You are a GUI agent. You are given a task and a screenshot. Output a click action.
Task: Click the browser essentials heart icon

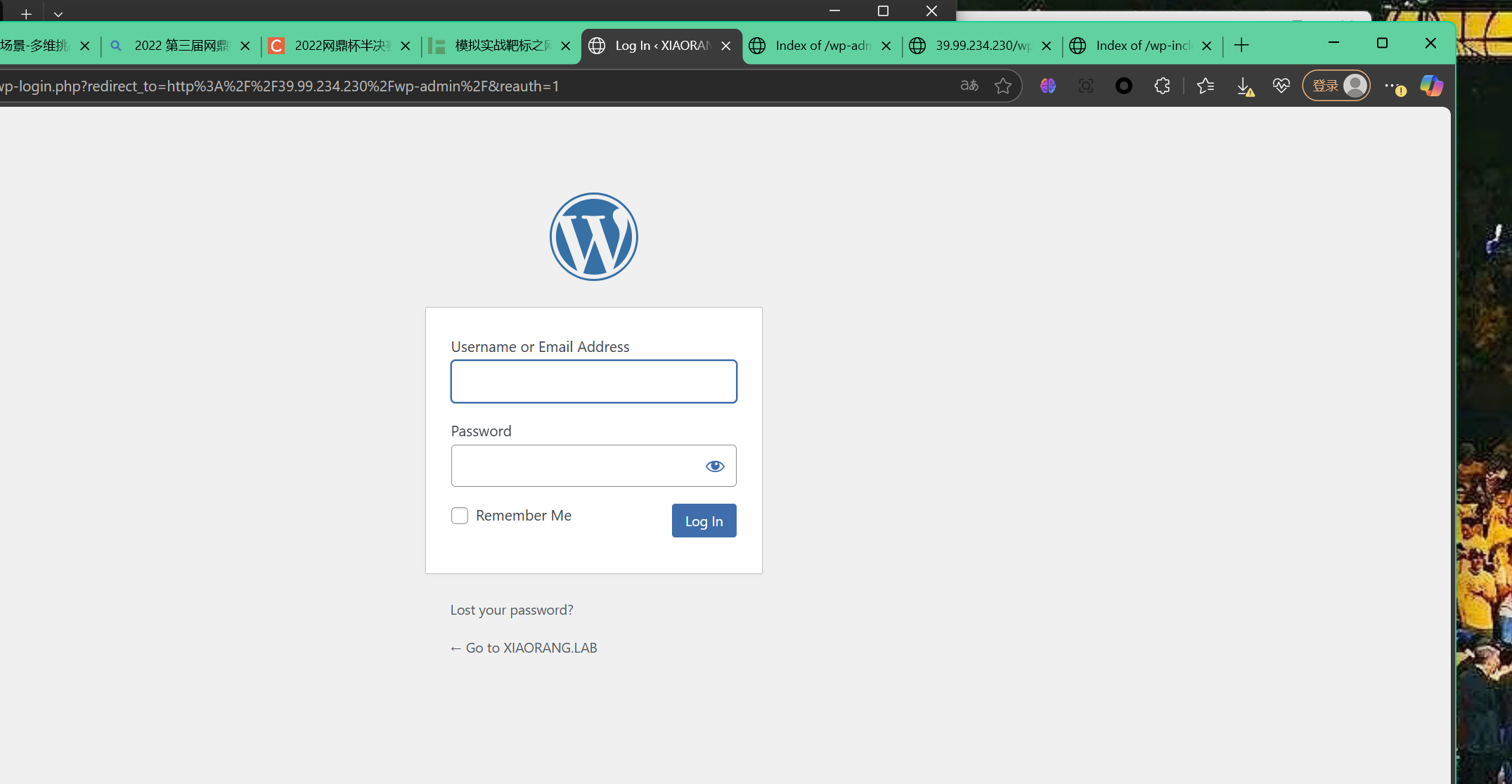pyautogui.click(x=1281, y=86)
